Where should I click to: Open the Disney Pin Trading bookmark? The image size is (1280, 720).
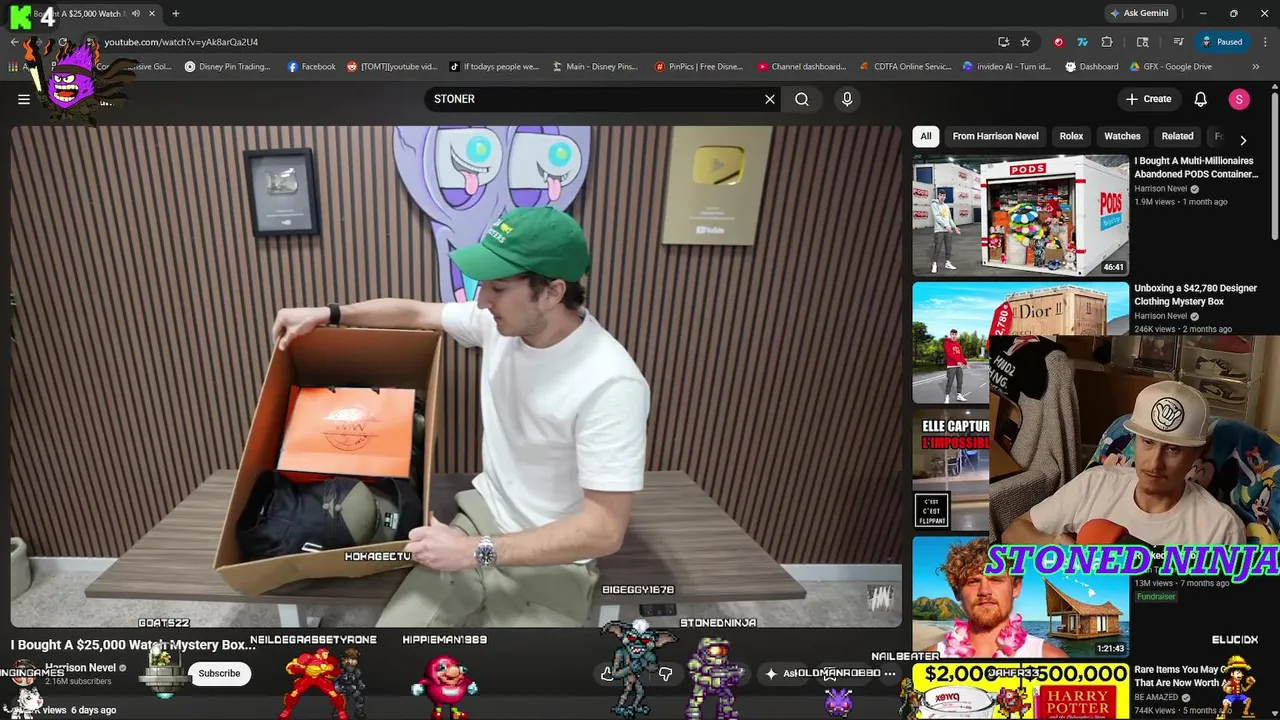[x=228, y=67]
